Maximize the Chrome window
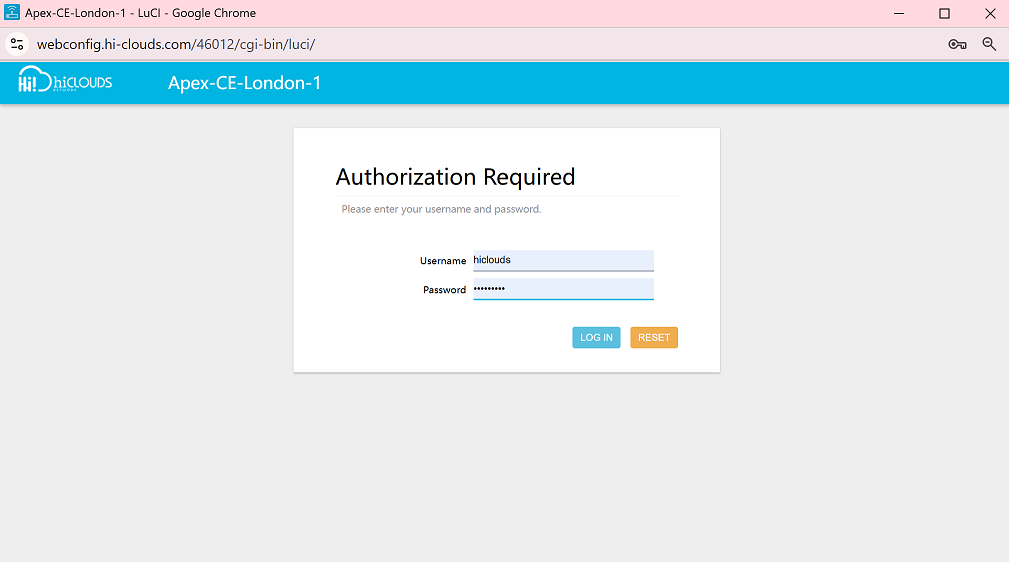 pyautogui.click(x=944, y=13)
